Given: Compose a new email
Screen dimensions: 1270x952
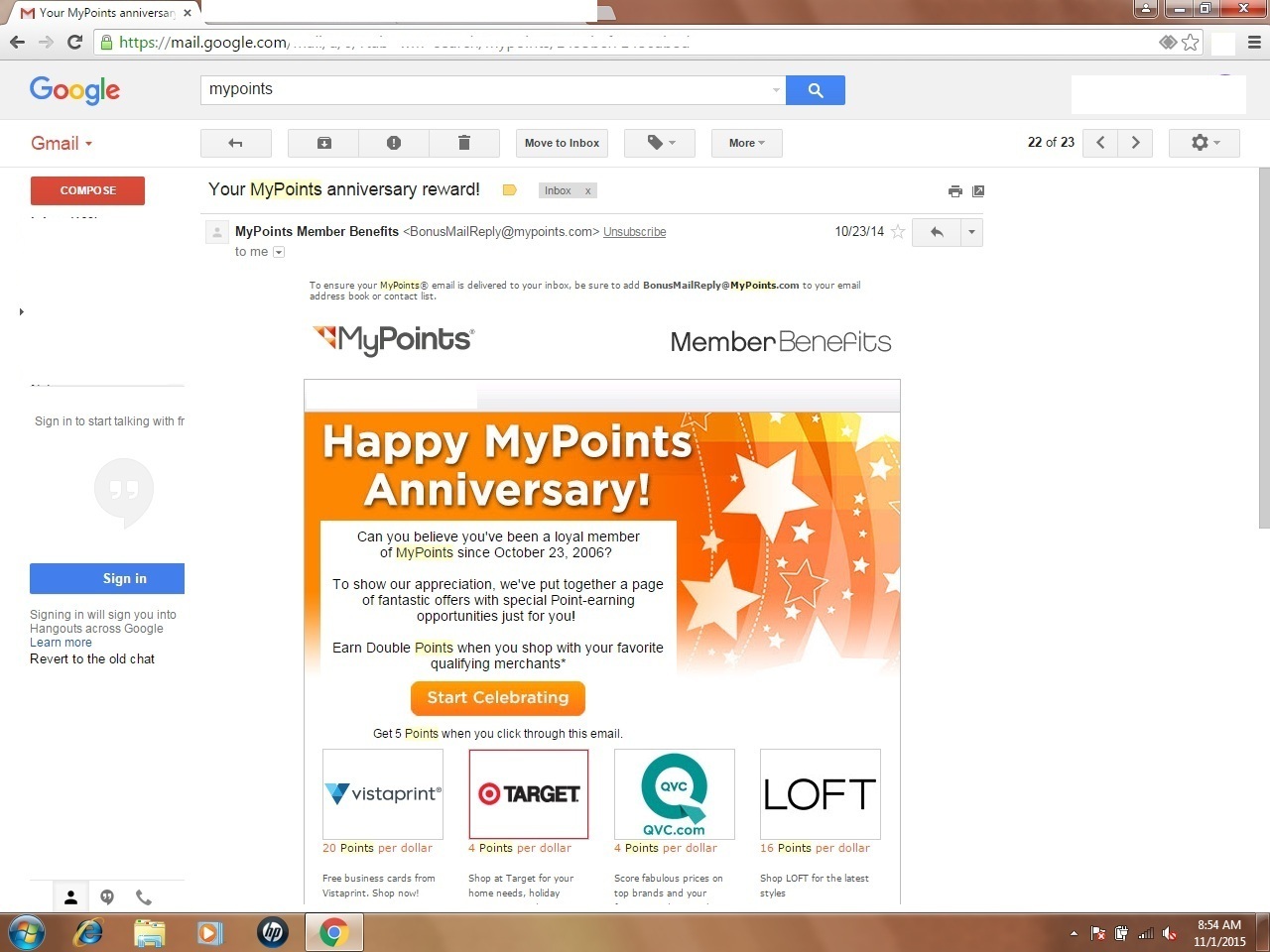Looking at the screenshot, I should tap(87, 190).
